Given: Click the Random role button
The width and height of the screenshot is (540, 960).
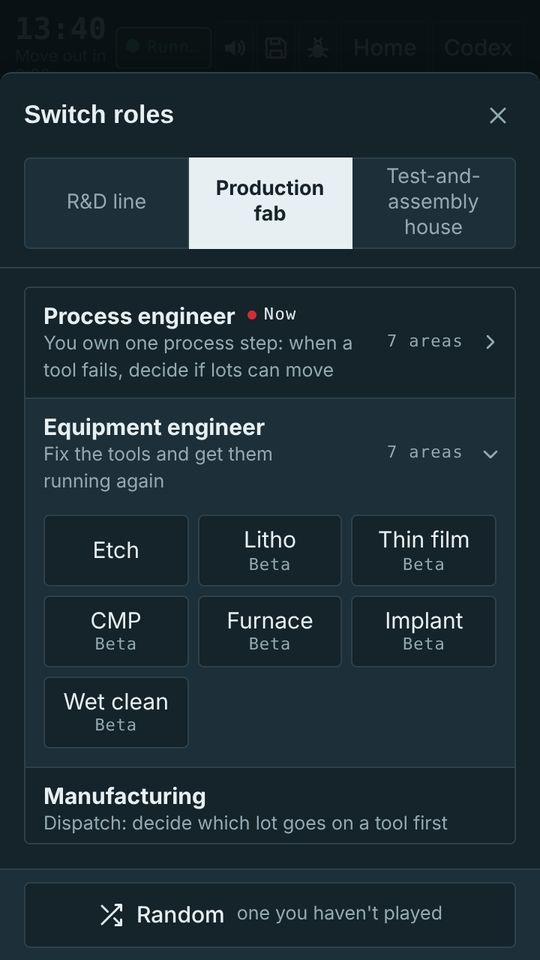Looking at the screenshot, I should point(270,915).
